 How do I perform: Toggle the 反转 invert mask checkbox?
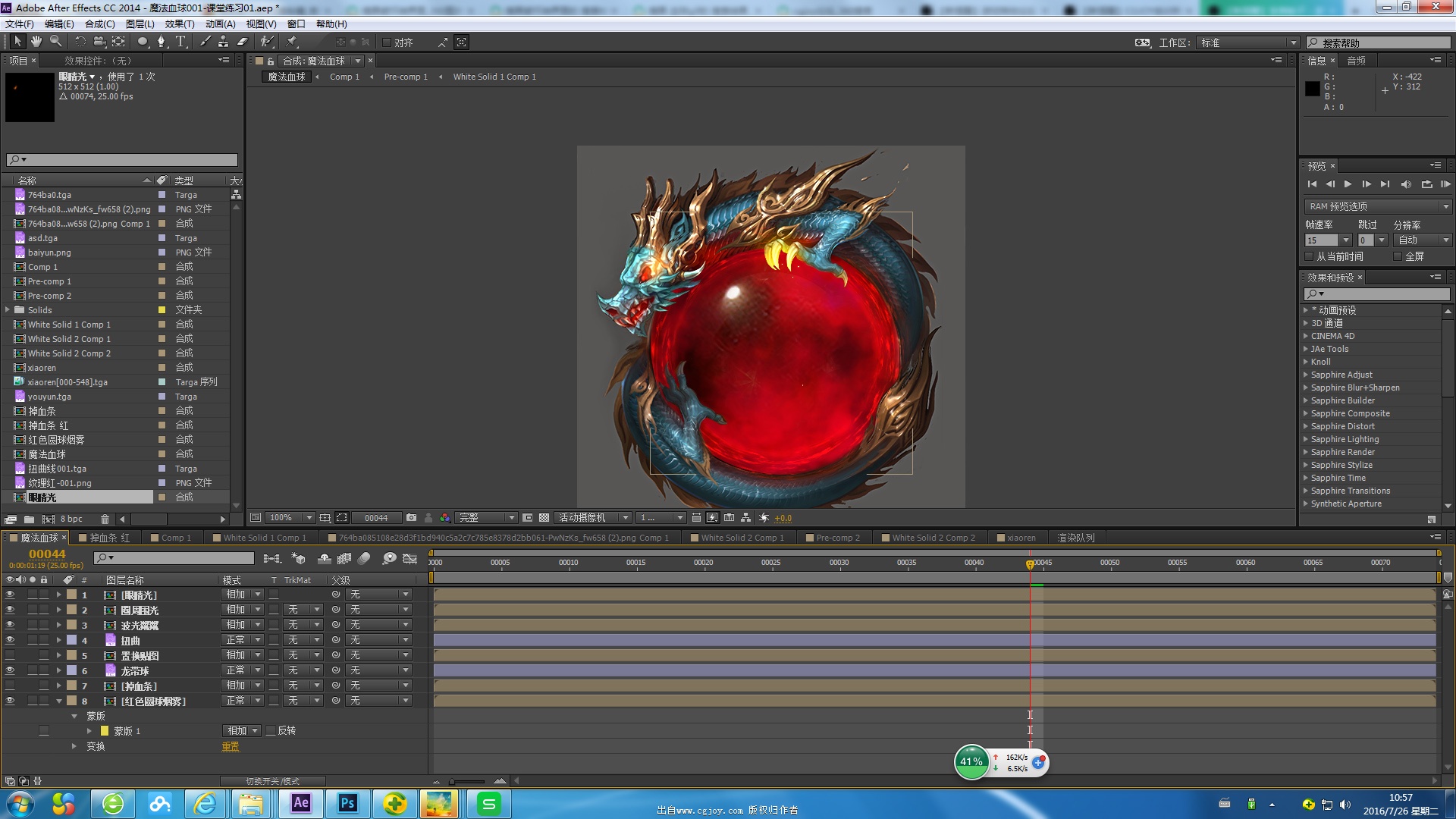(271, 731)
